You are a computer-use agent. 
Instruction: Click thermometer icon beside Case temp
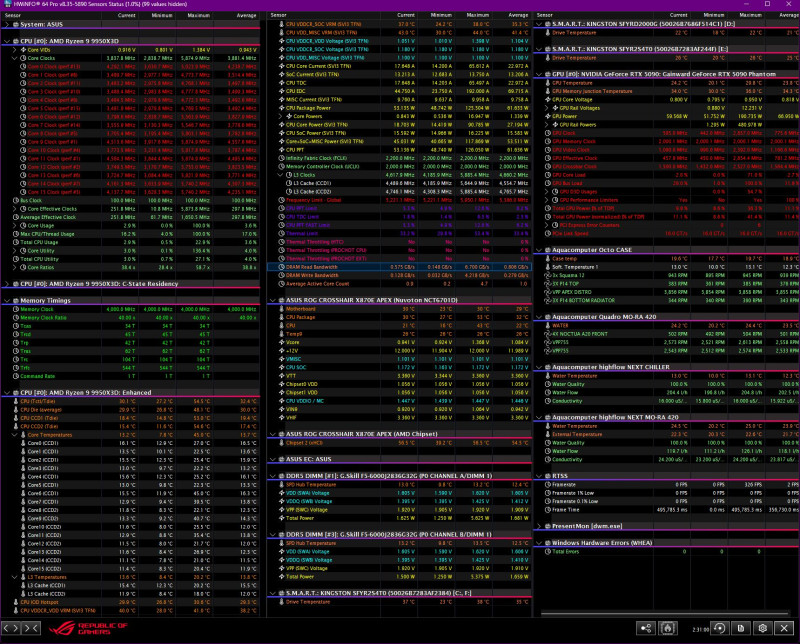click(x=548, y=259)
